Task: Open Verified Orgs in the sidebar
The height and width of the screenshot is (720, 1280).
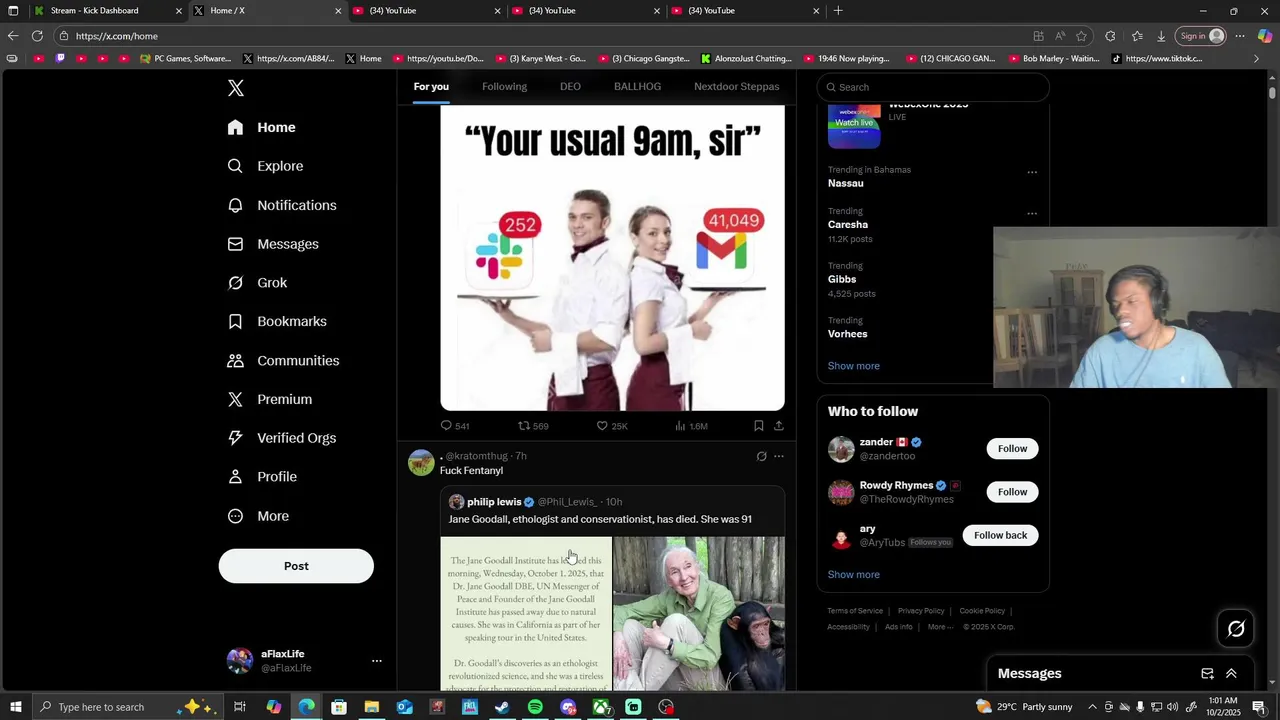Action: (x=282, y=438)
